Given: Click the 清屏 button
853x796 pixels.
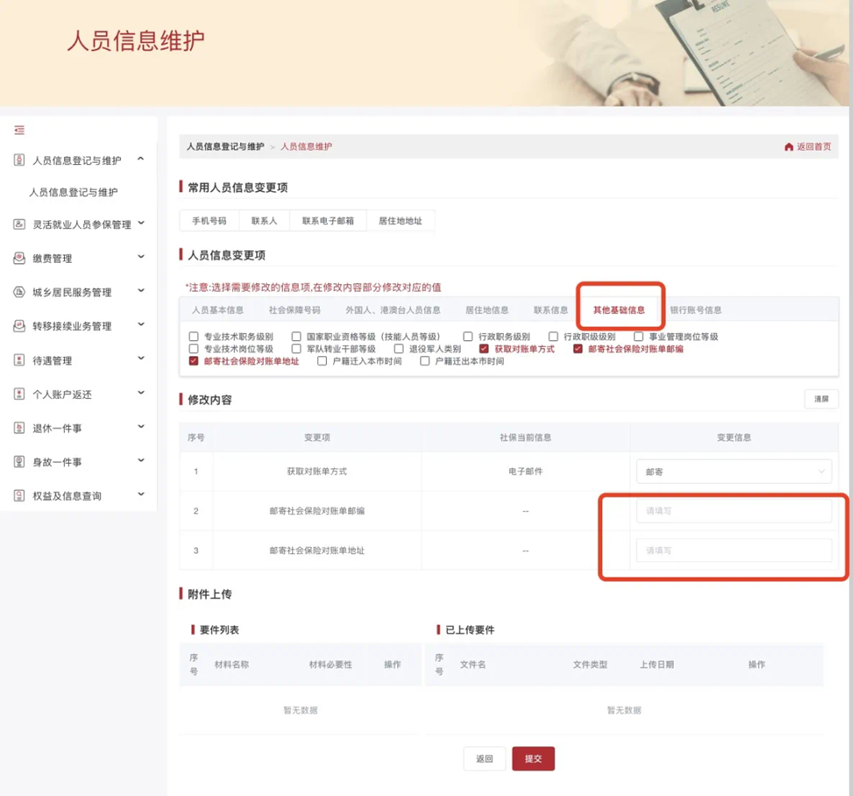Looking at the screenshot, I should [x=821, y=399].
